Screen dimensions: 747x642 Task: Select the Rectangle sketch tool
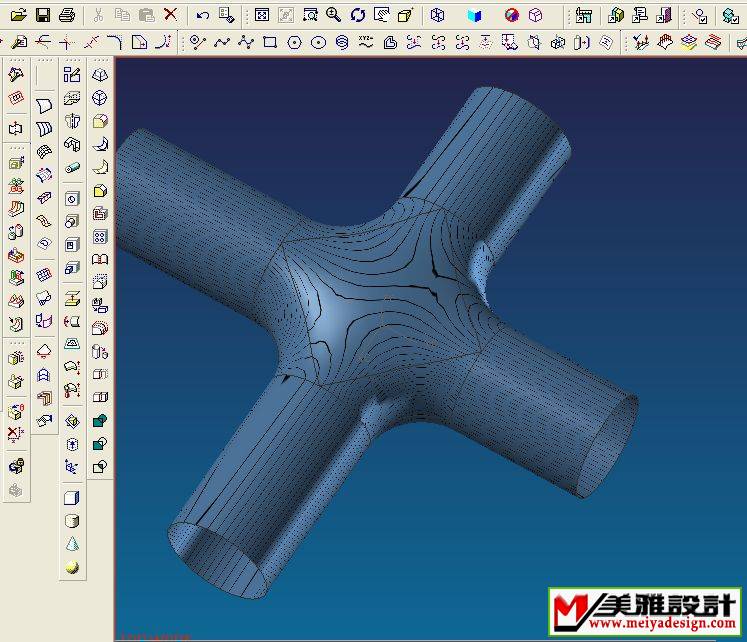(270, 43)
